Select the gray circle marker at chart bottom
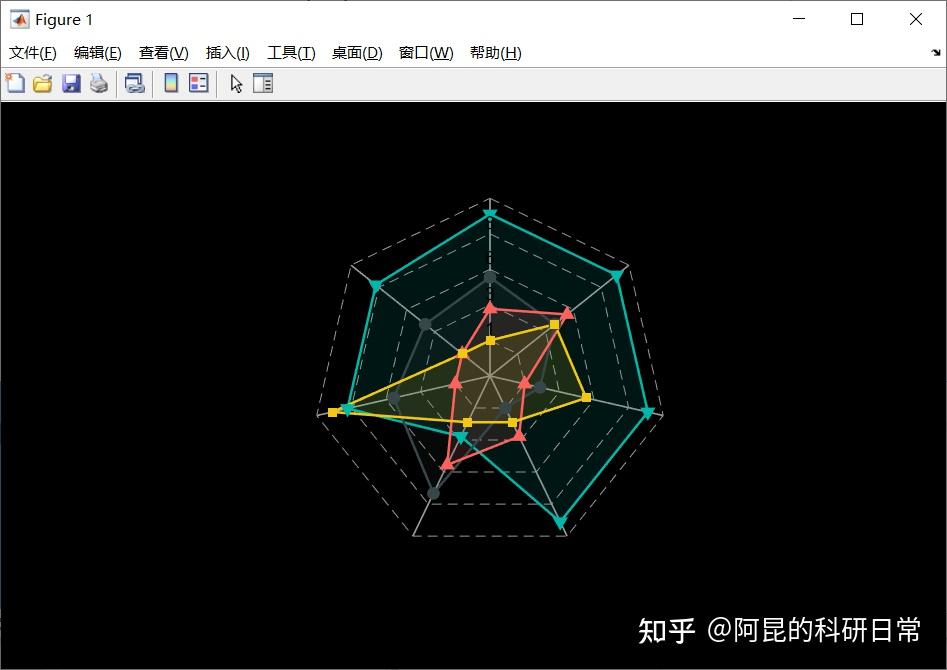The image size is (947, 670). (433, 493)
